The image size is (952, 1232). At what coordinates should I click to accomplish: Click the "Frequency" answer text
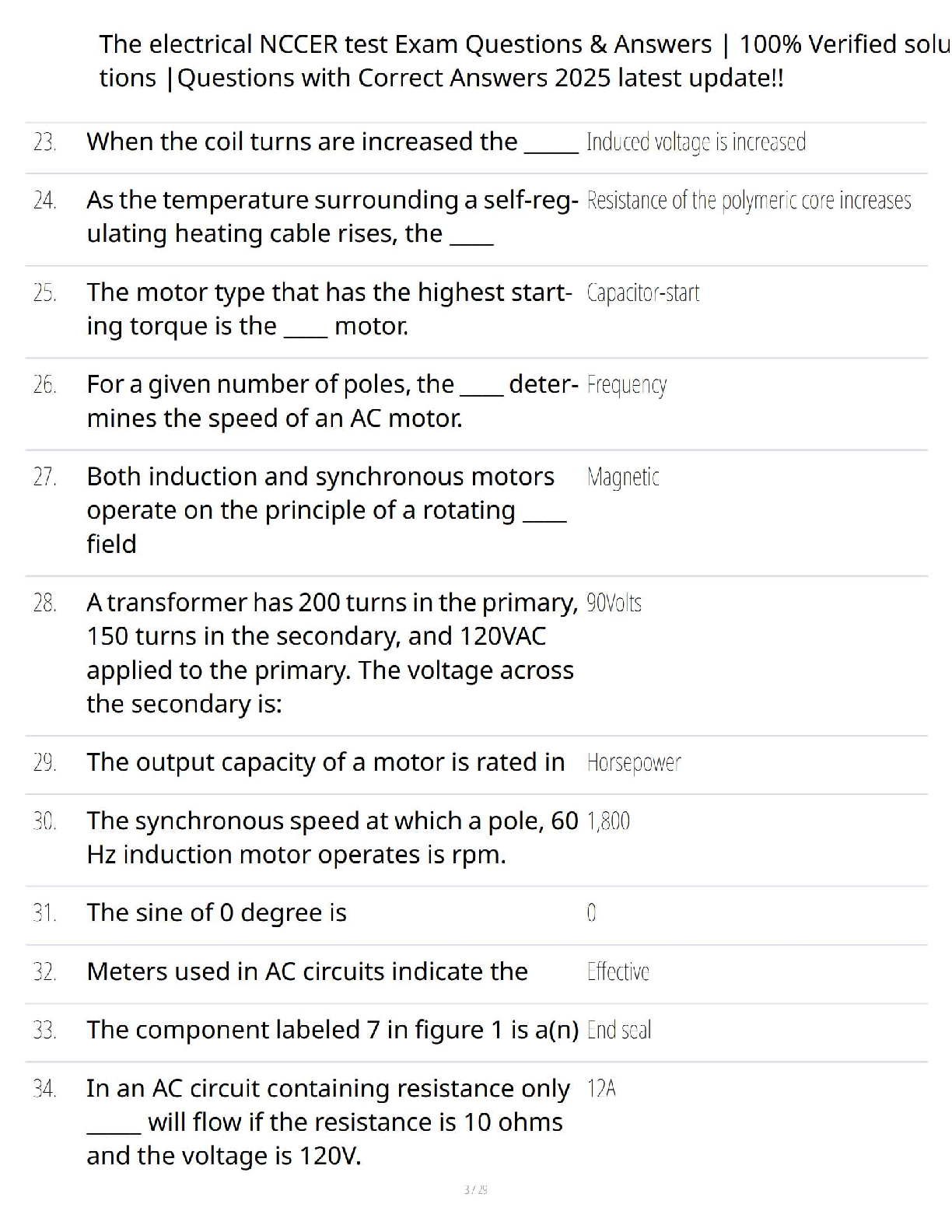(626, 385)
